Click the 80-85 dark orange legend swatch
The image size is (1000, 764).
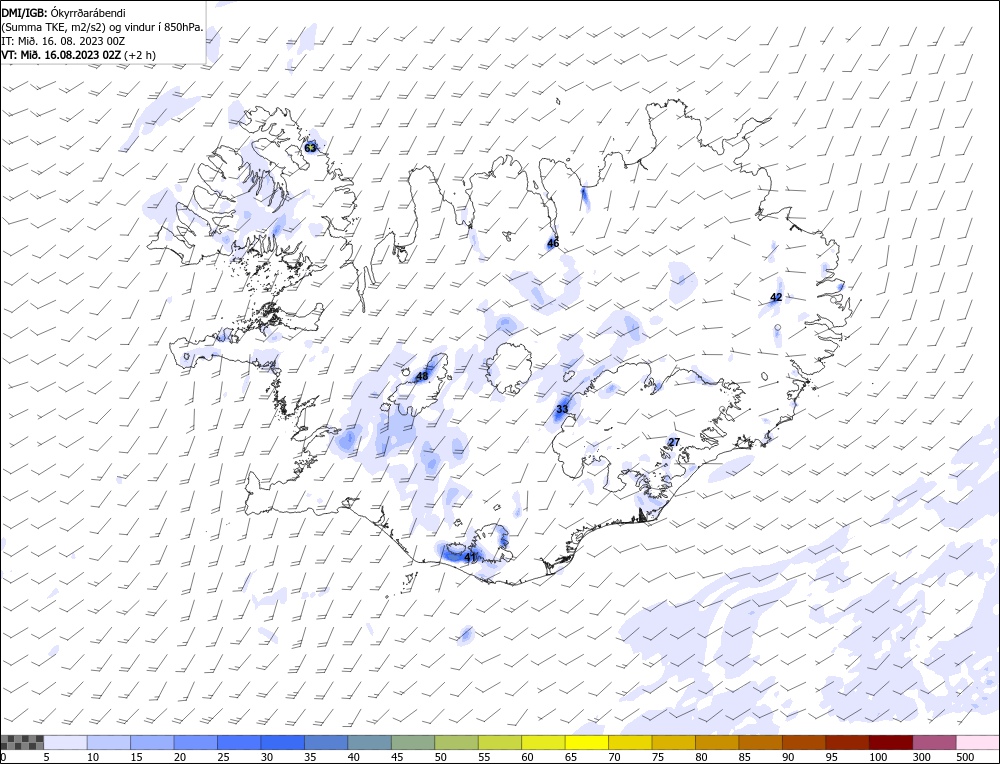click(717, 742)
